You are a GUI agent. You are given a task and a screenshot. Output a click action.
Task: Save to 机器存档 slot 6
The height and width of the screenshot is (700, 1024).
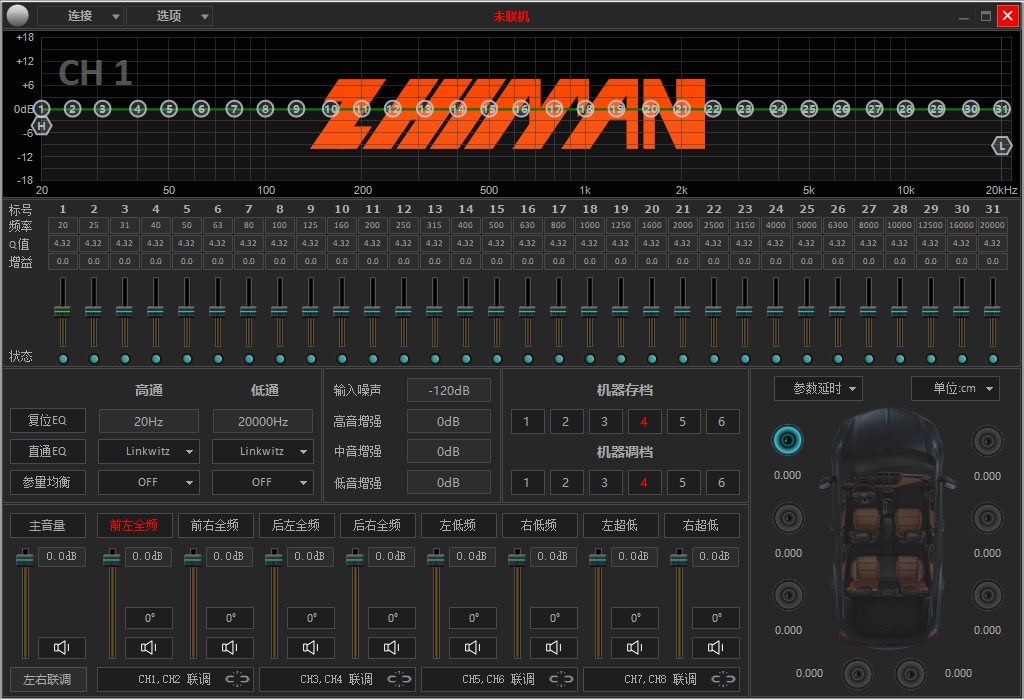coord(722,421)
